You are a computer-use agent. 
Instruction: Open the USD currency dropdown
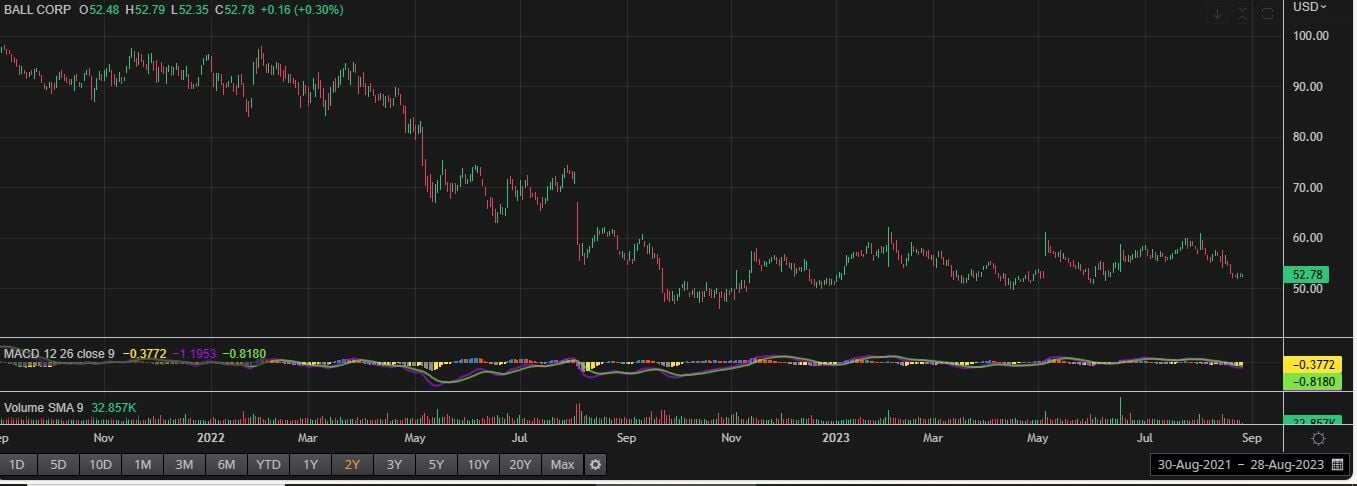pos(1309,7)
